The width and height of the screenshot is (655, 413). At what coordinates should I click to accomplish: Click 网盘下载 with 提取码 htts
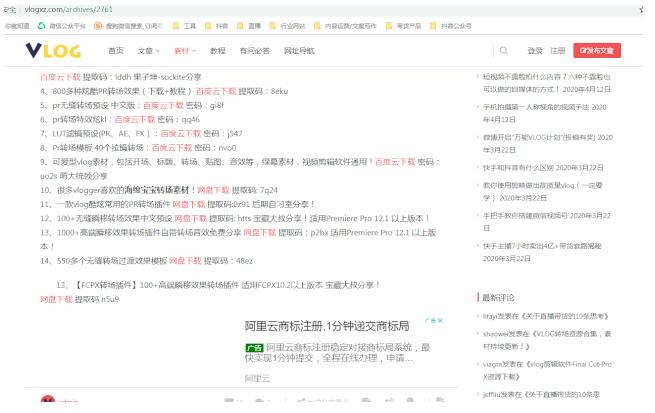(x=190, y=218)
